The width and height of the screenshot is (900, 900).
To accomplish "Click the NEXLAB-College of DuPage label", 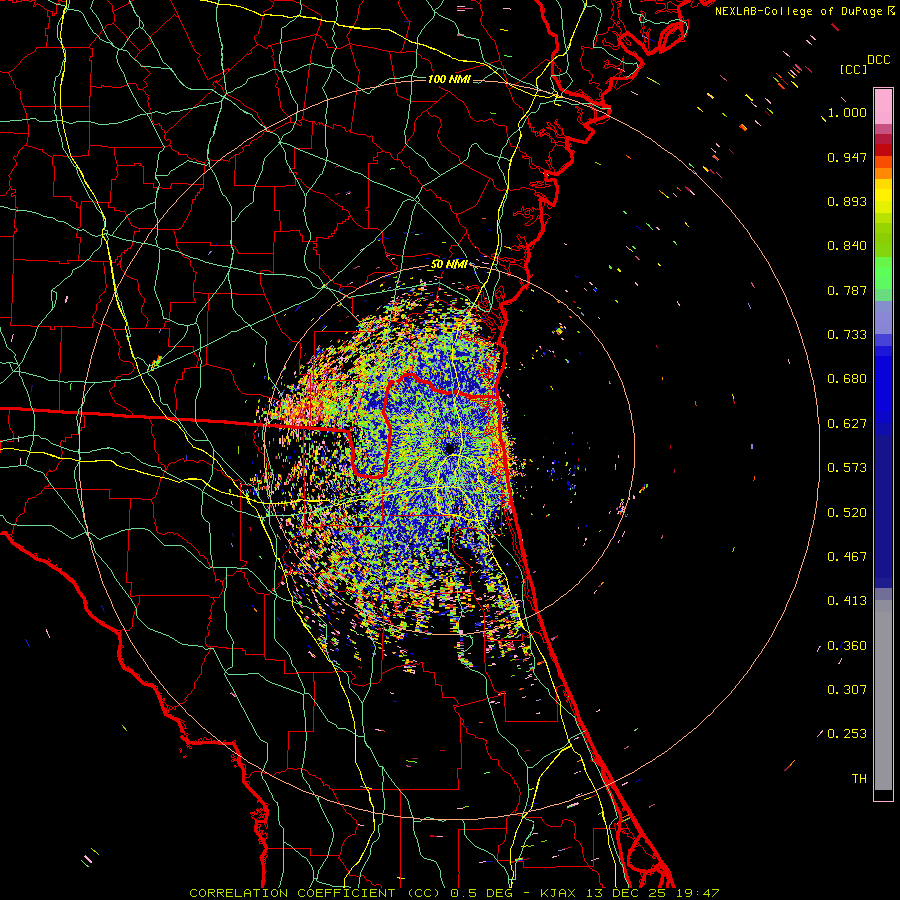I will (798, 11).
